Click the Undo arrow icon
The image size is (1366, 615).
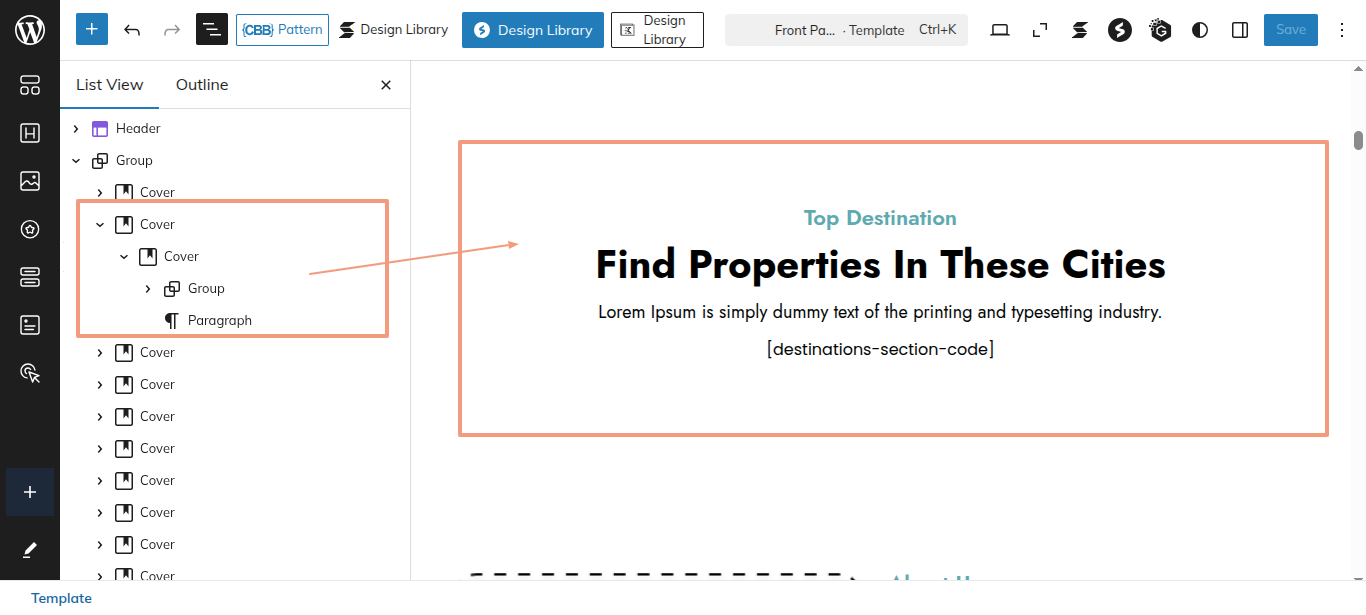click(132, 30)
